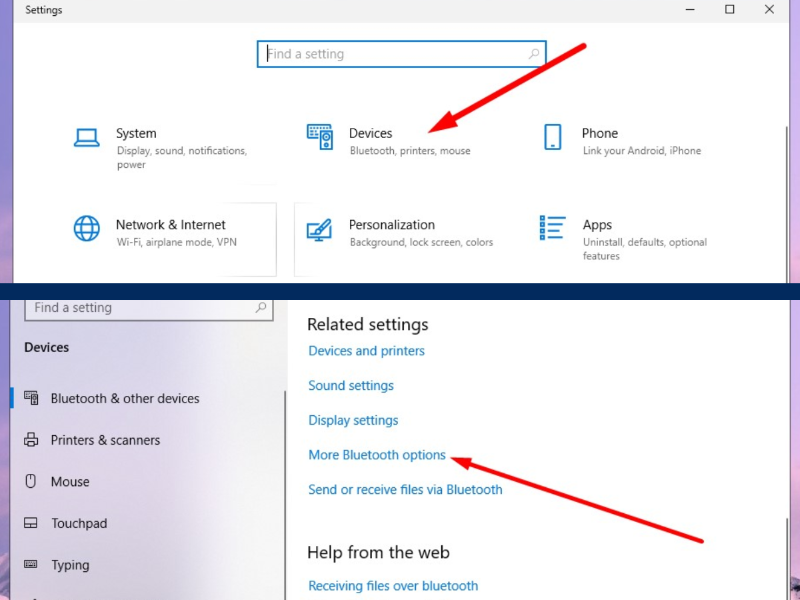800x600 pixels.
Task: Click the Network & Internet globe icon
Action: tap(87, 229)
